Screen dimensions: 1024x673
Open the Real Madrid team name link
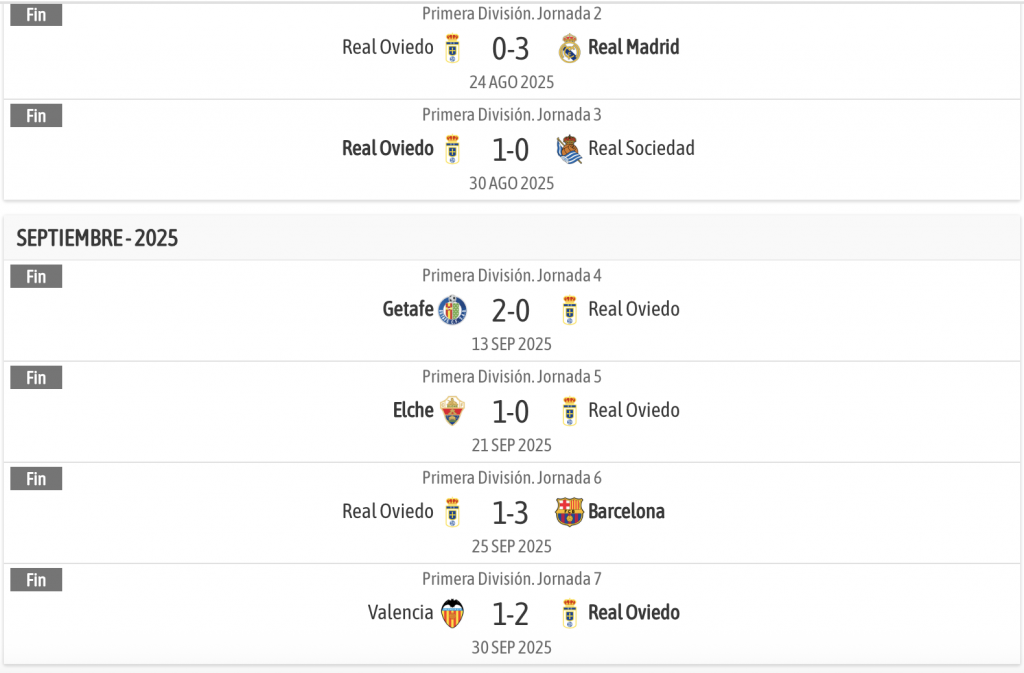tap(633, 47)
